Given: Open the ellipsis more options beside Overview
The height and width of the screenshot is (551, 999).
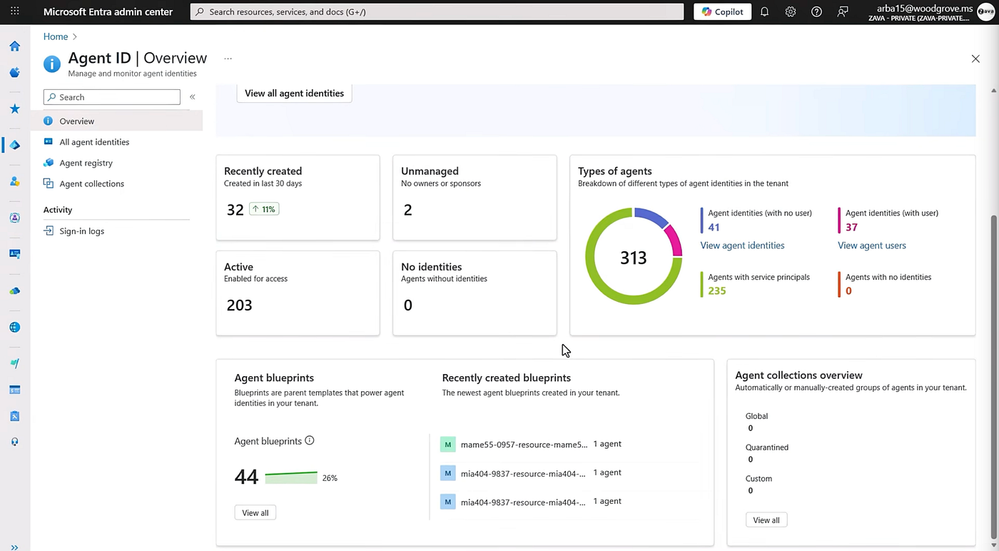Looking at the screenshot, I should point(228,59).
